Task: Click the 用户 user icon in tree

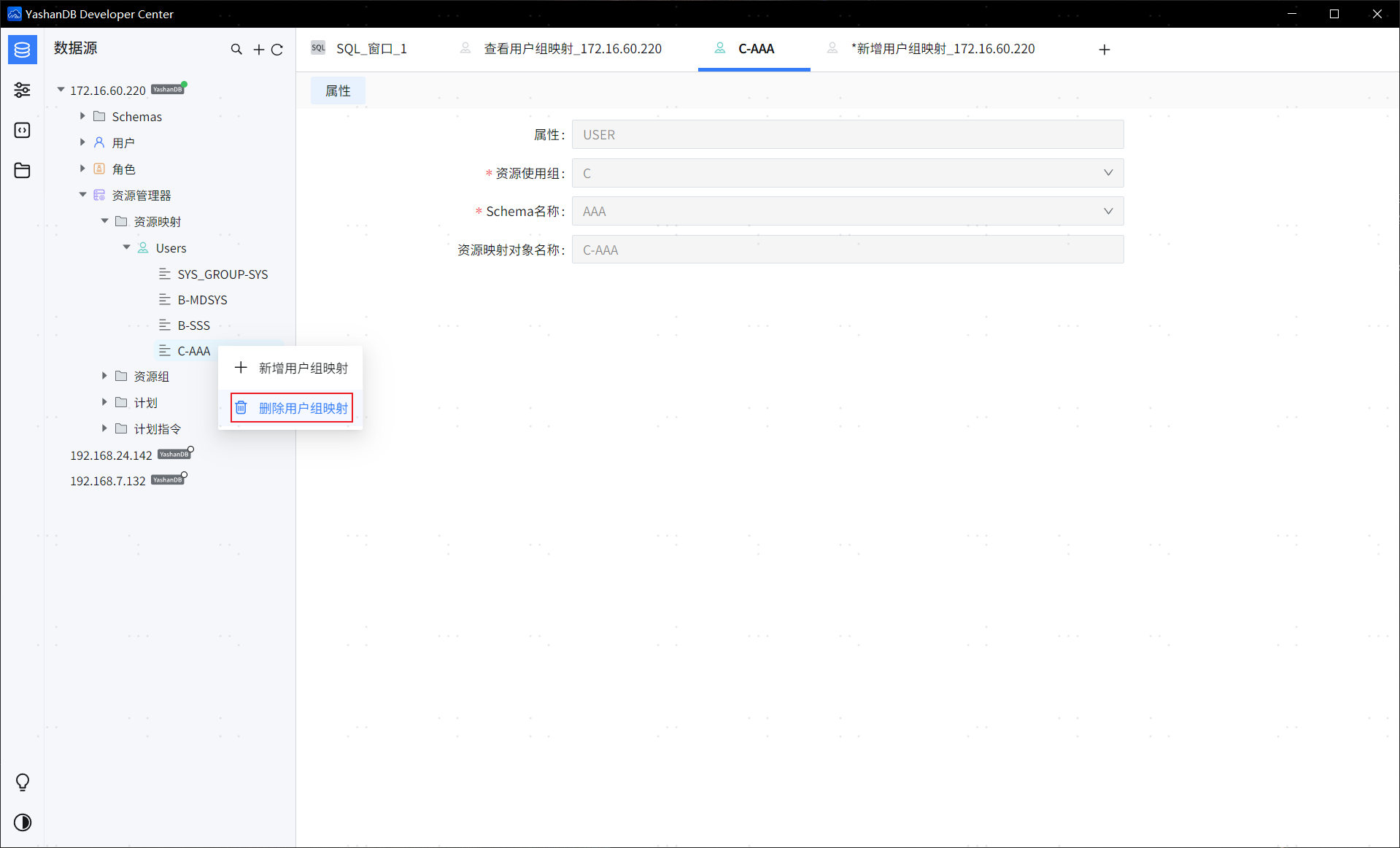Action: point(99,142)
